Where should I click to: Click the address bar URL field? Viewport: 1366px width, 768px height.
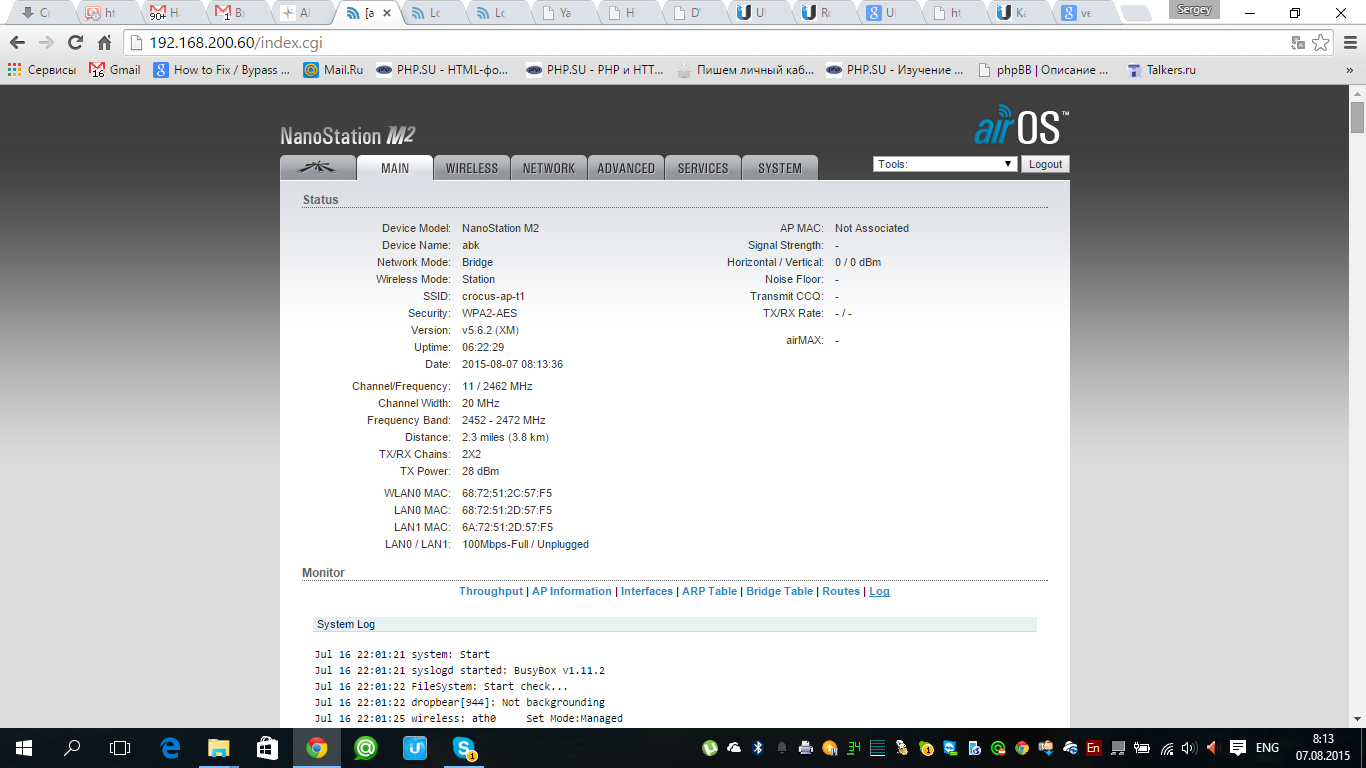(x=705, y=43)
